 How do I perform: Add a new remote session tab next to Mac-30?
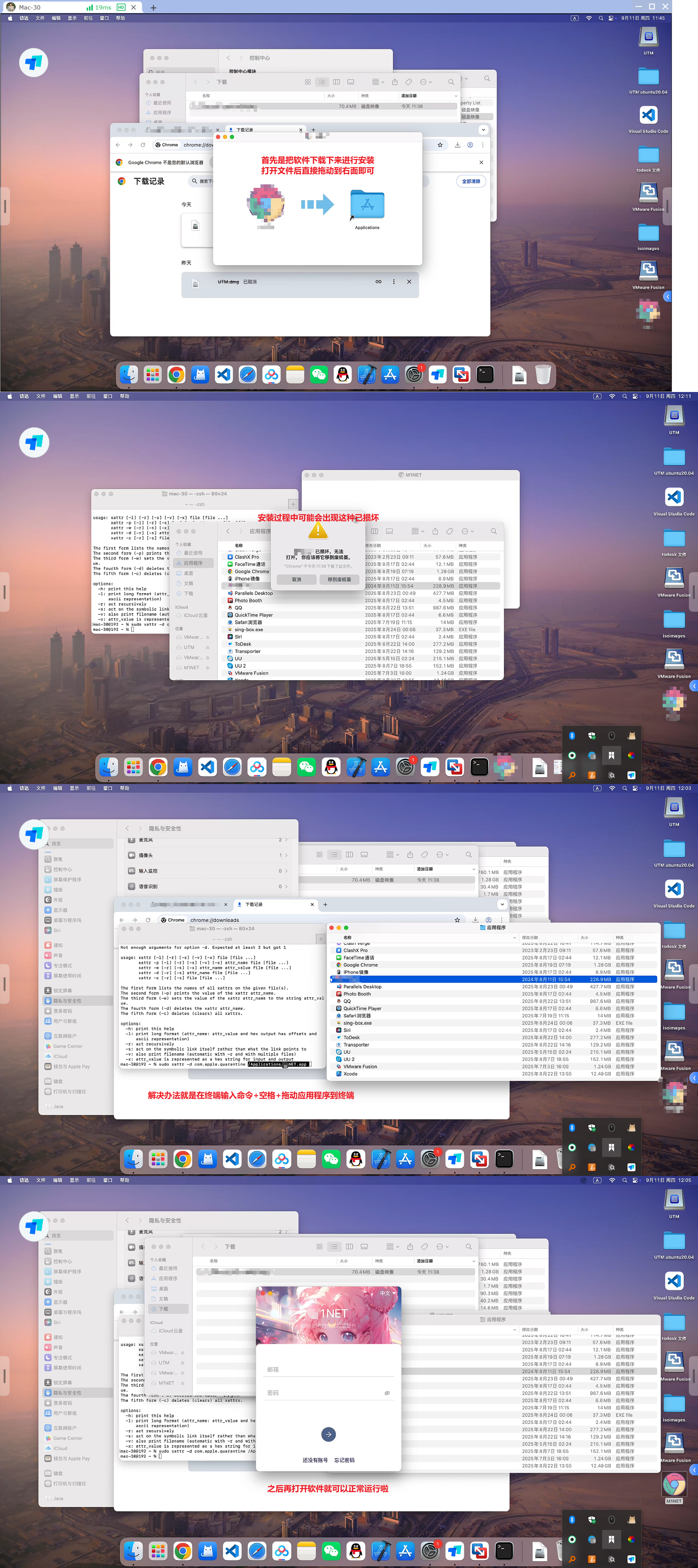(x=153, y=7)
